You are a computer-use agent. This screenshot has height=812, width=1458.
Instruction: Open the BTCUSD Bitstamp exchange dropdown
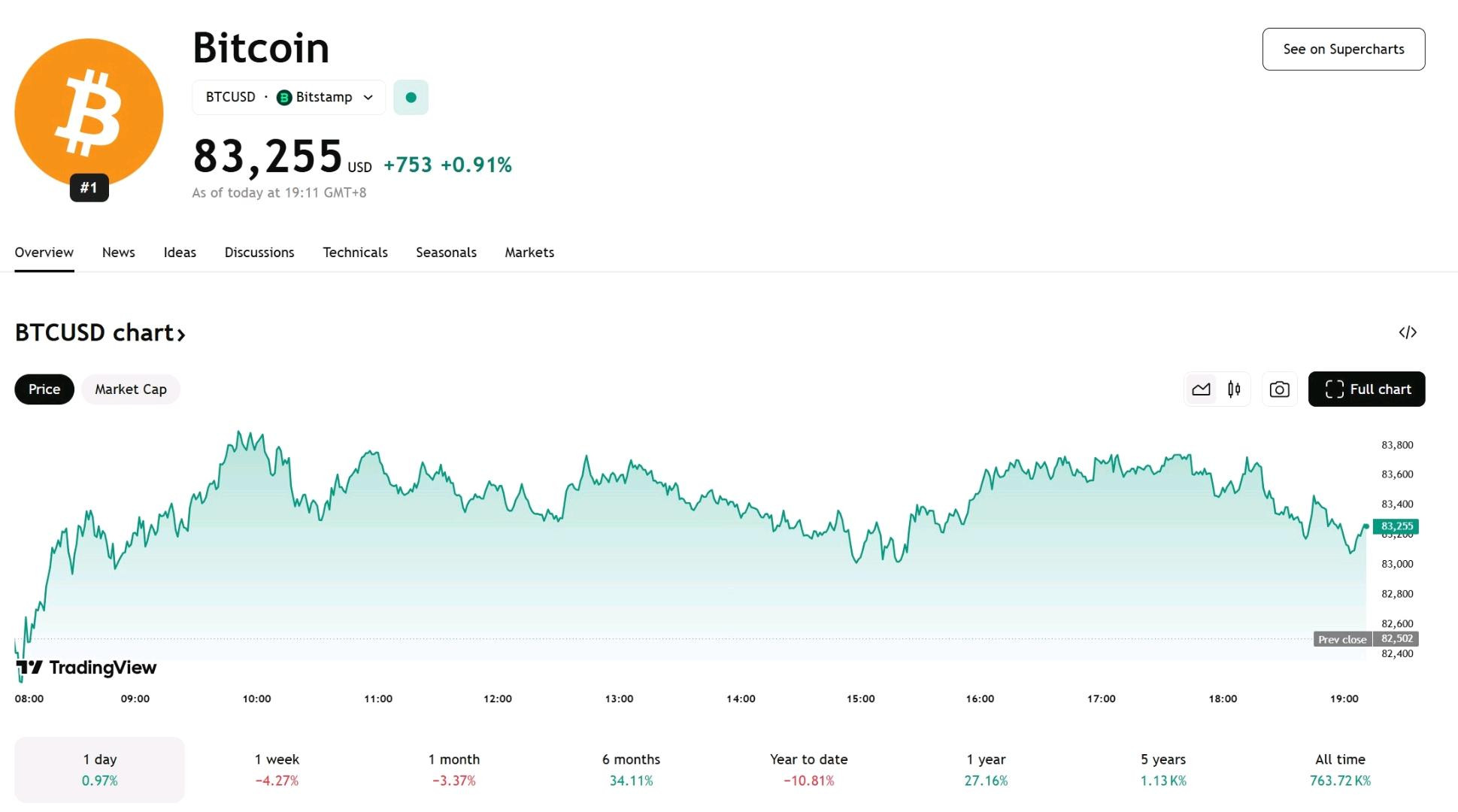(289, 97)
